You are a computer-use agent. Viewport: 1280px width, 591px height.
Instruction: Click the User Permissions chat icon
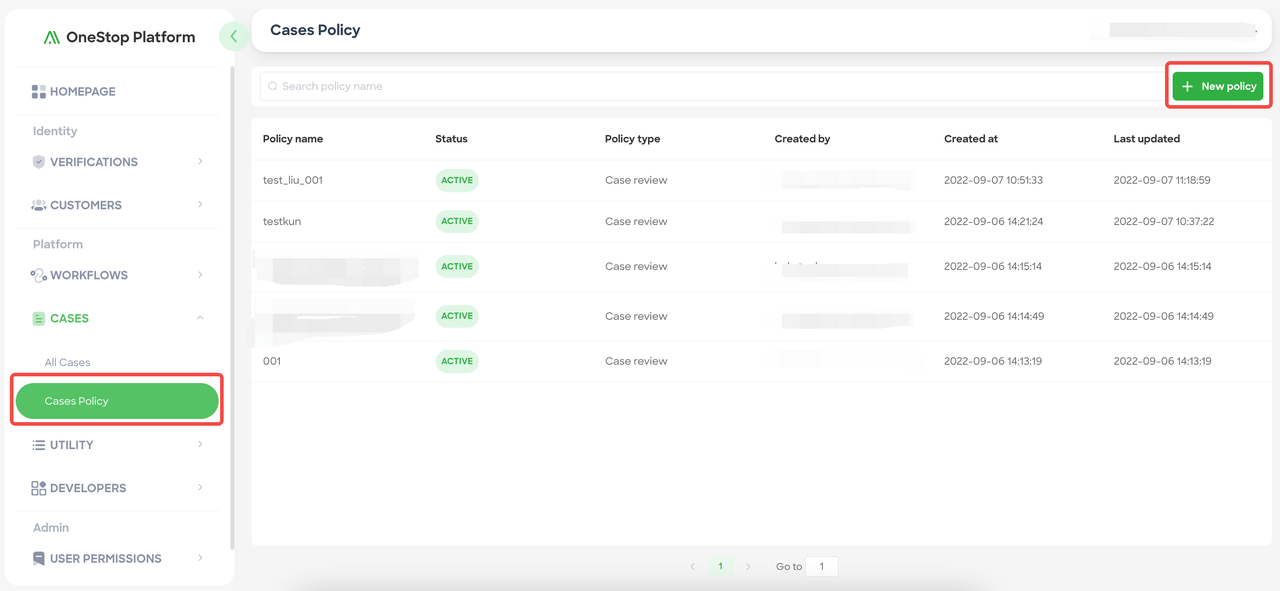click(39, 558)
